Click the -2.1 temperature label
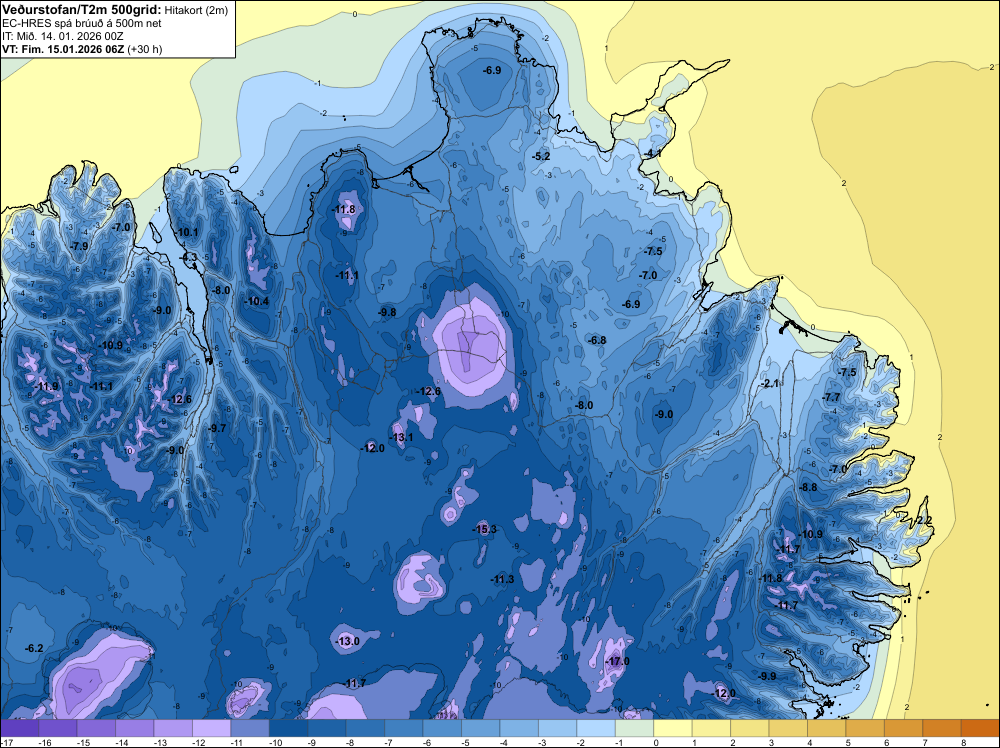The height and width of the screenshot is (748, 1000). 770,383
